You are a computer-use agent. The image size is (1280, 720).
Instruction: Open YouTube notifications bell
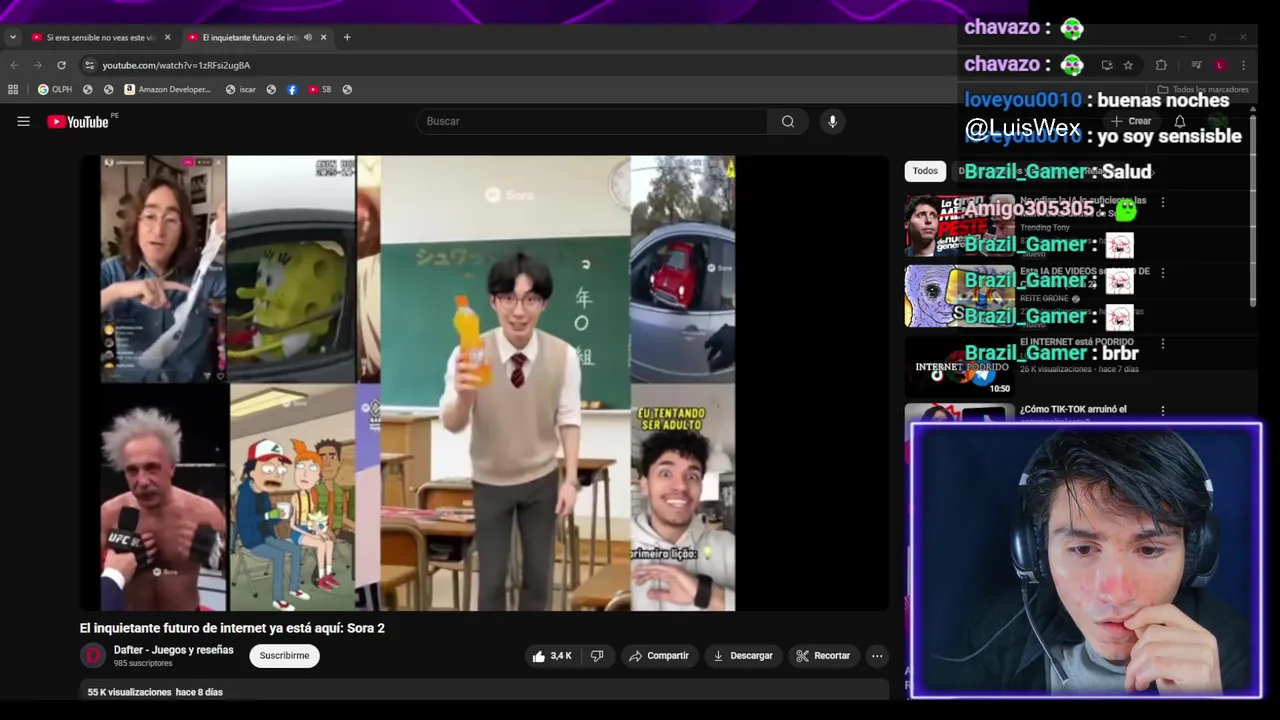point(1180,121)
